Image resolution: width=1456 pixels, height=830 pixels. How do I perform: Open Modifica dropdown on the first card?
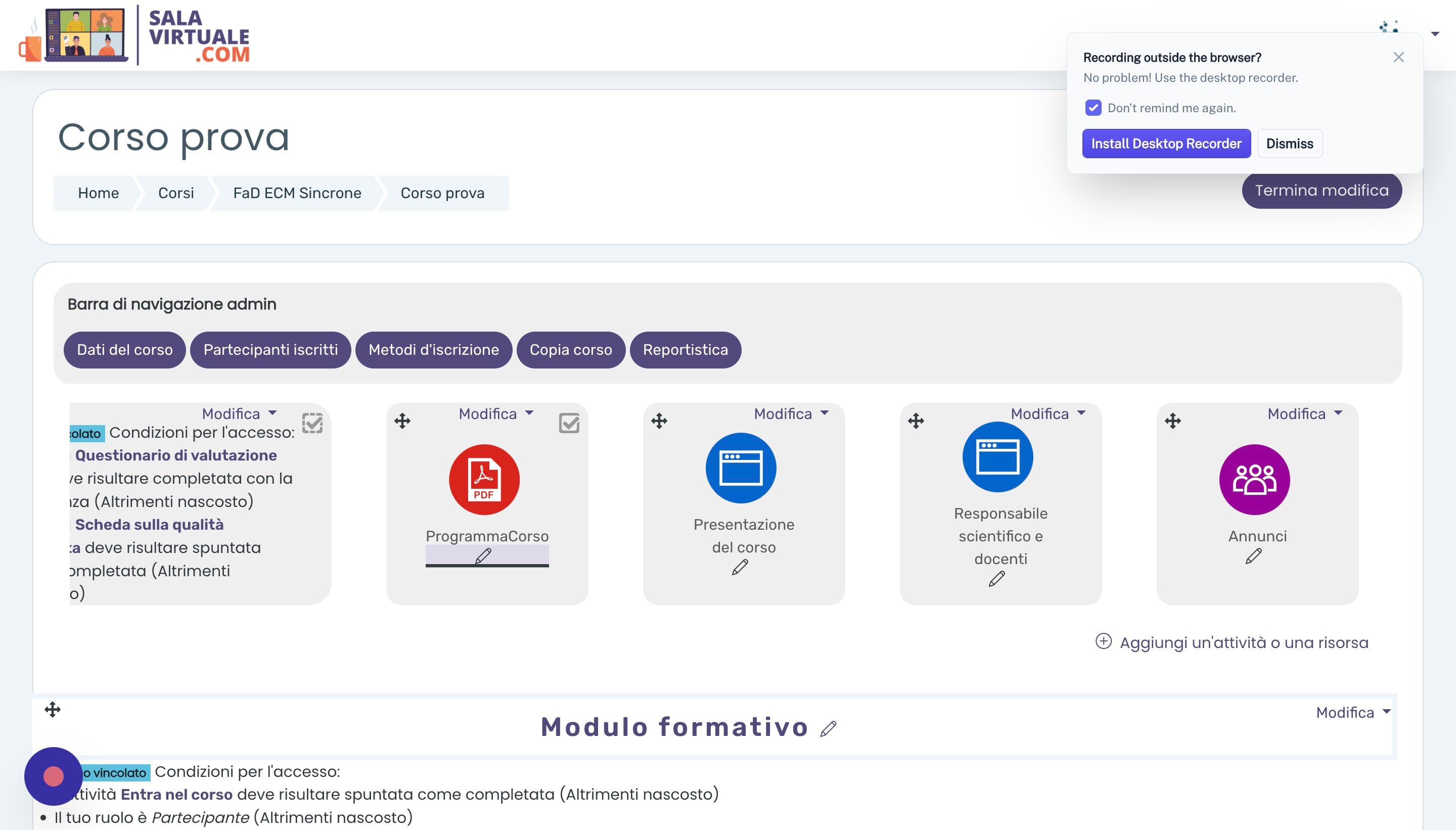[x=240, y=414]
